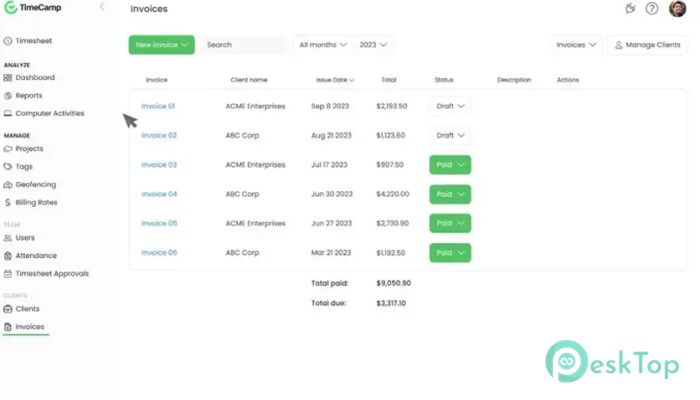This screenshot has height=400, width=700.
Task: Open the Invoice 04 link
Action: [159, 194]
